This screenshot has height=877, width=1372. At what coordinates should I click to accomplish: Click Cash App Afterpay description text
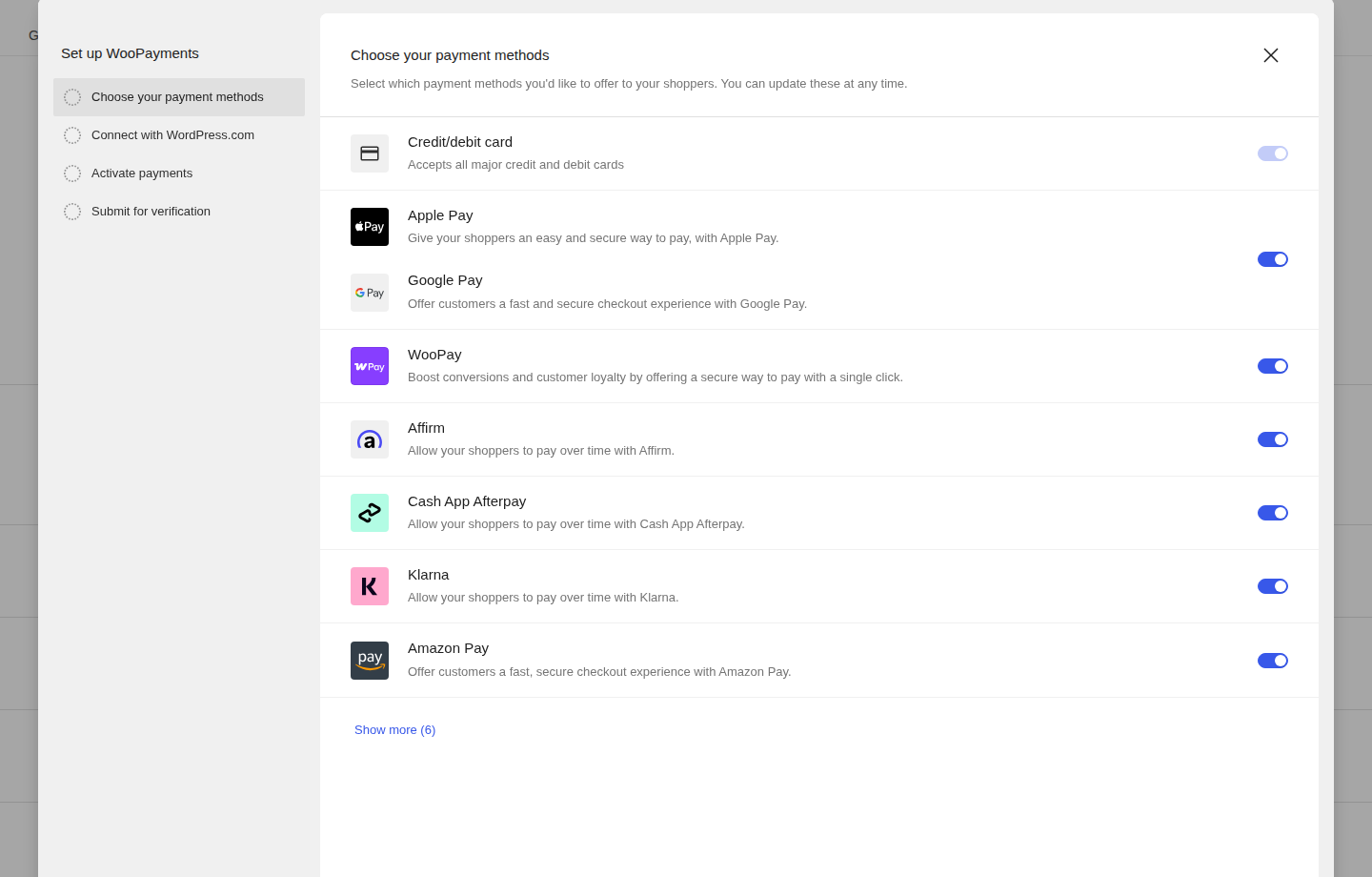(x=576, y=524)
